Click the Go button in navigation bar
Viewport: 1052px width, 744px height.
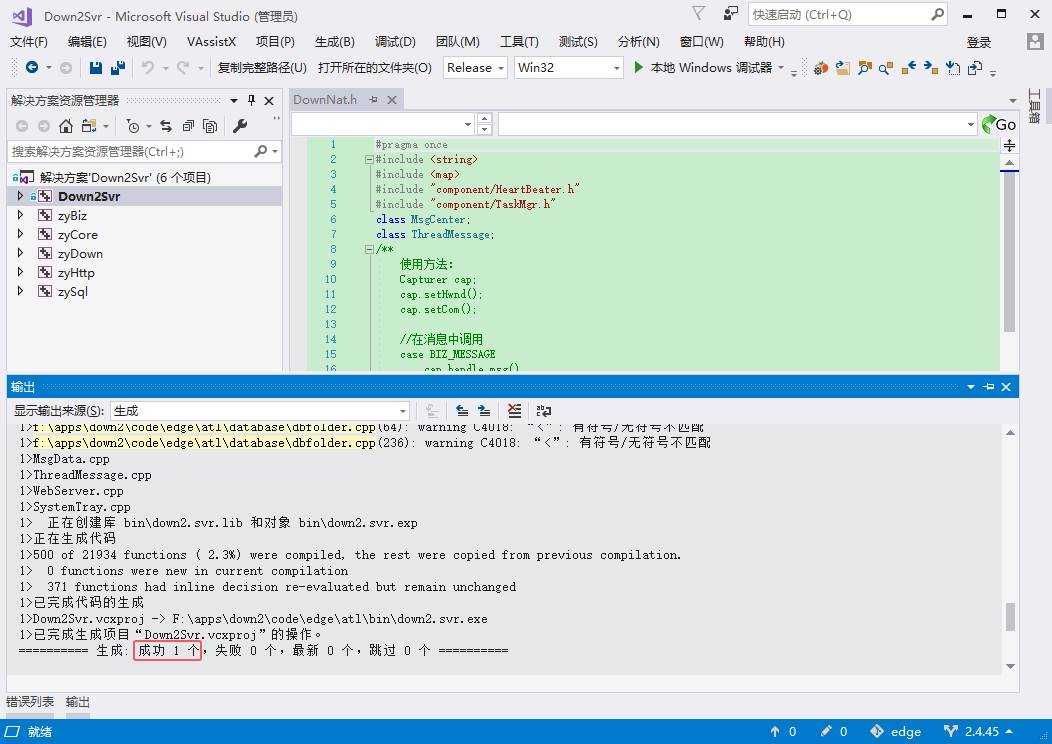tap(998, 124)
